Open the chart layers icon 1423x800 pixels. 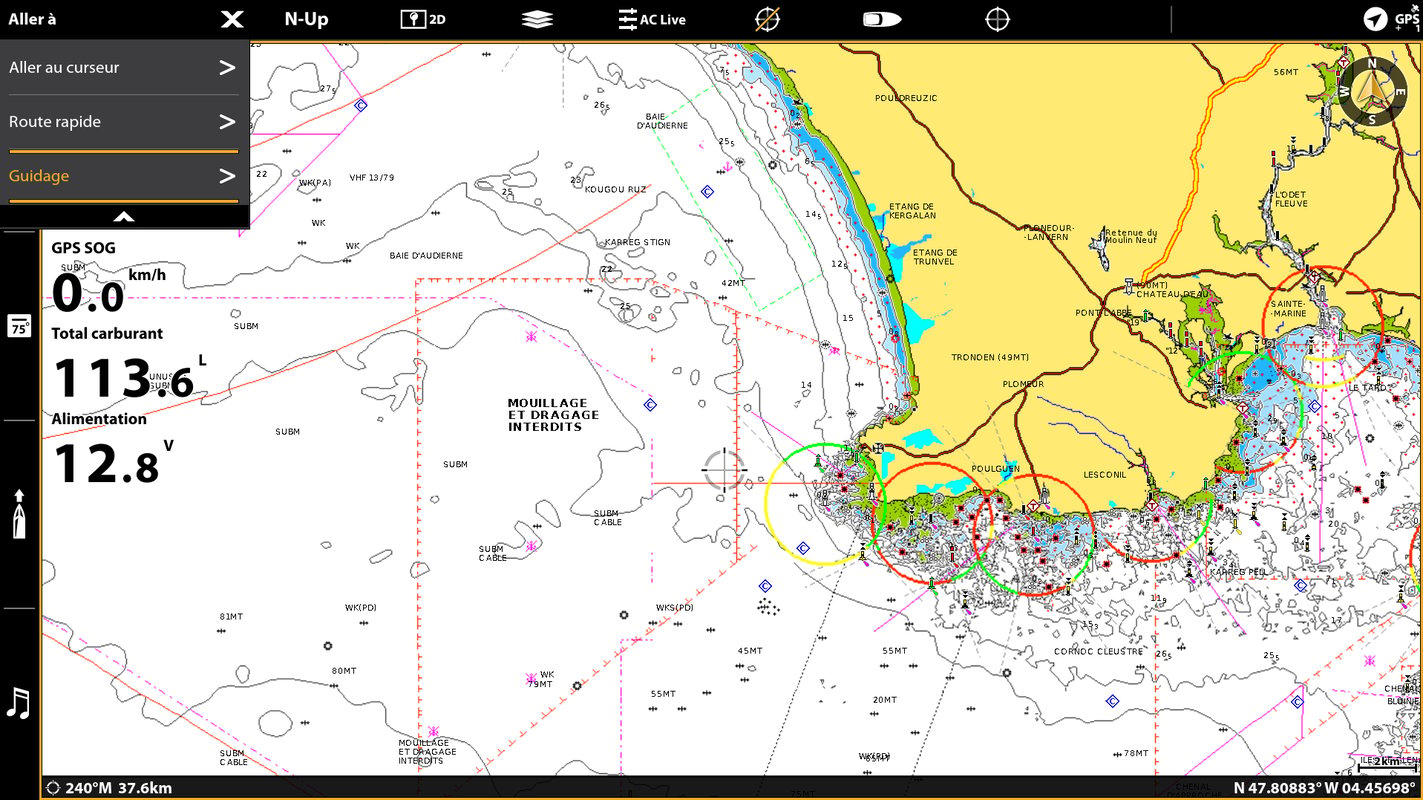(537, 19)
